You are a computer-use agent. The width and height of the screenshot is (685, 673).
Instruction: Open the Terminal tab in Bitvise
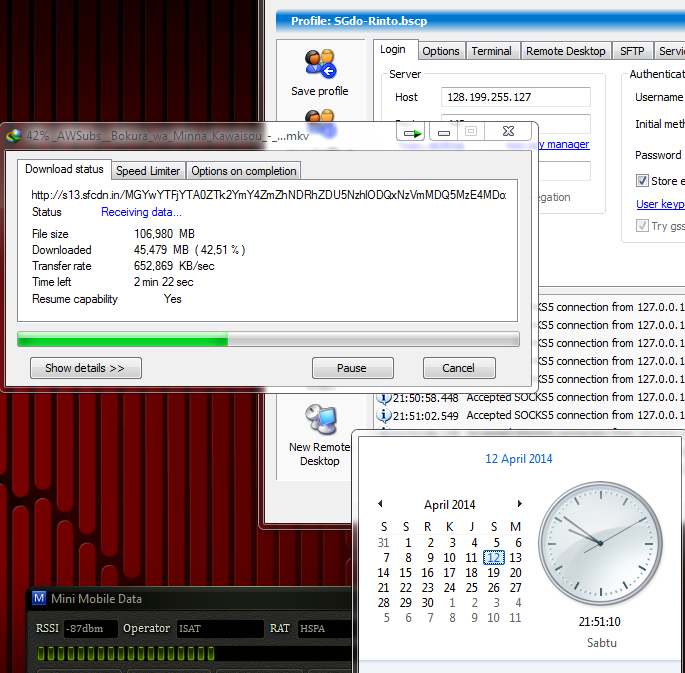[491, 51]
